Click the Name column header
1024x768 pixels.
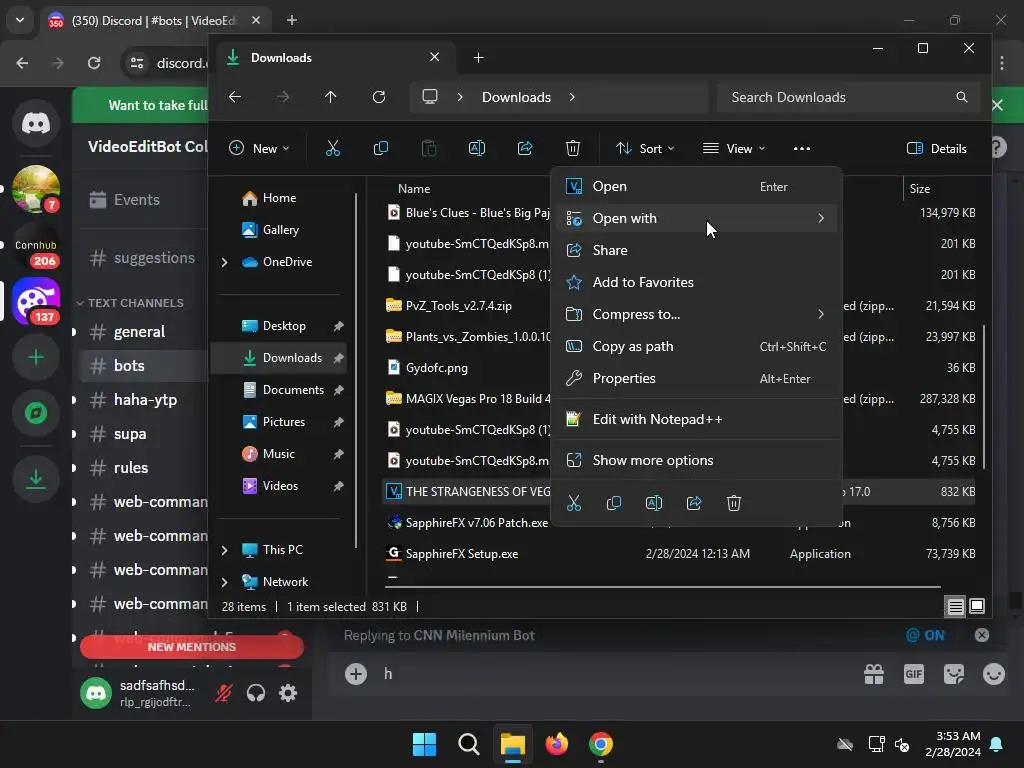click(x=414, y=189)
